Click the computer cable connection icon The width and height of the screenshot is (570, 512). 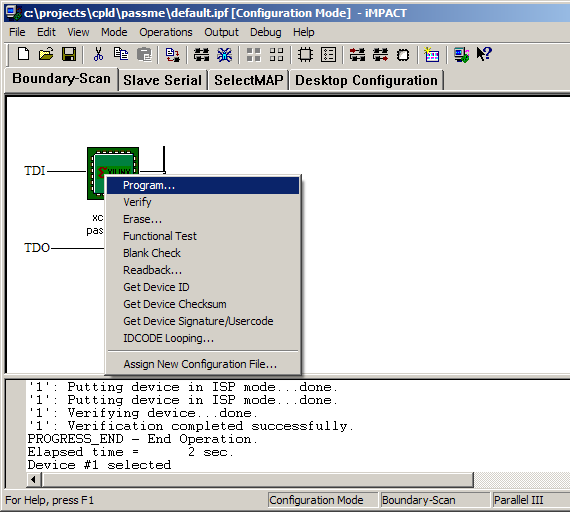click(461, 55)
